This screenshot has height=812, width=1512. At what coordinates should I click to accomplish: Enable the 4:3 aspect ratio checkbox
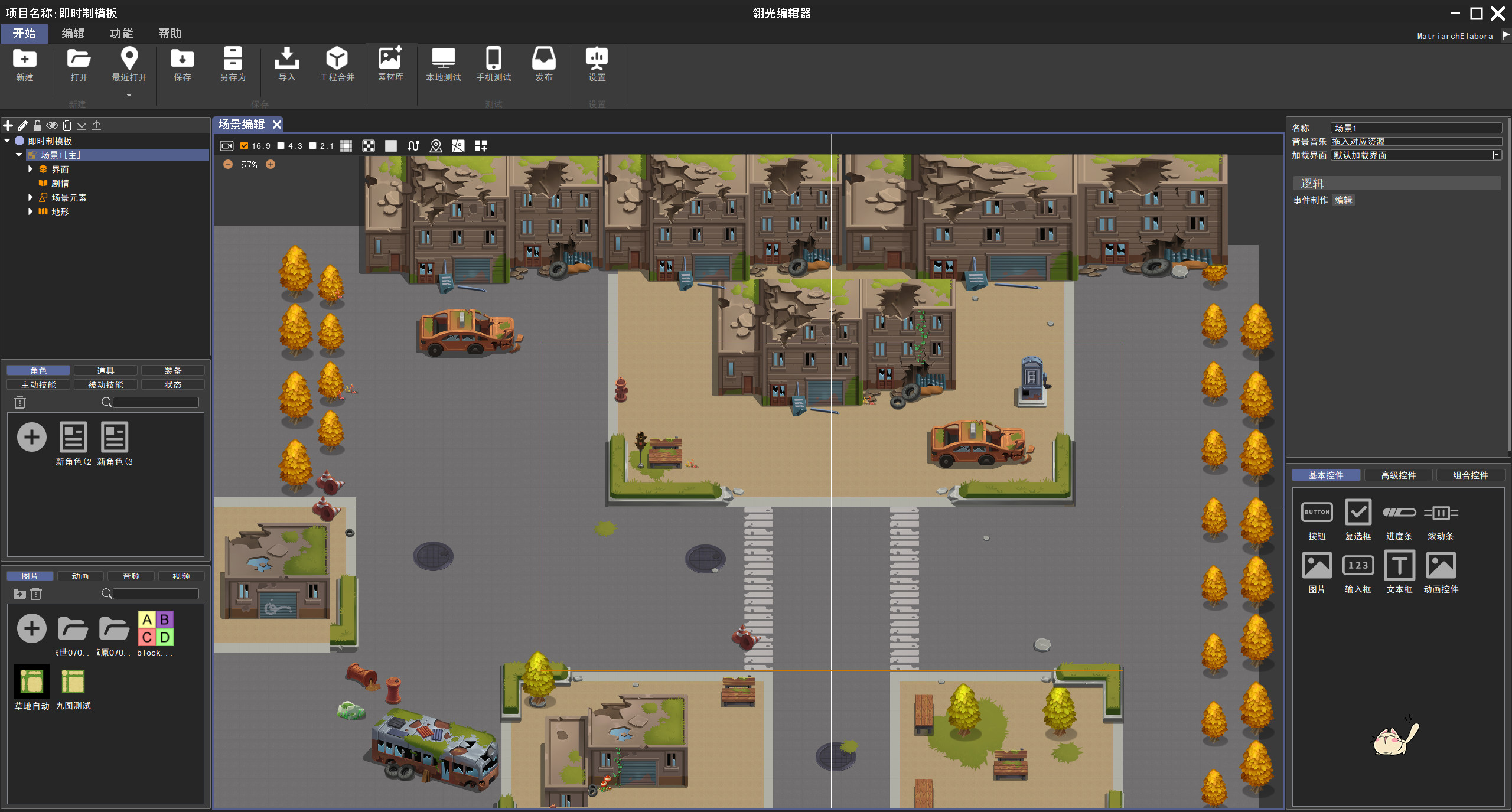pyautogui.click(x=281, y=145)
